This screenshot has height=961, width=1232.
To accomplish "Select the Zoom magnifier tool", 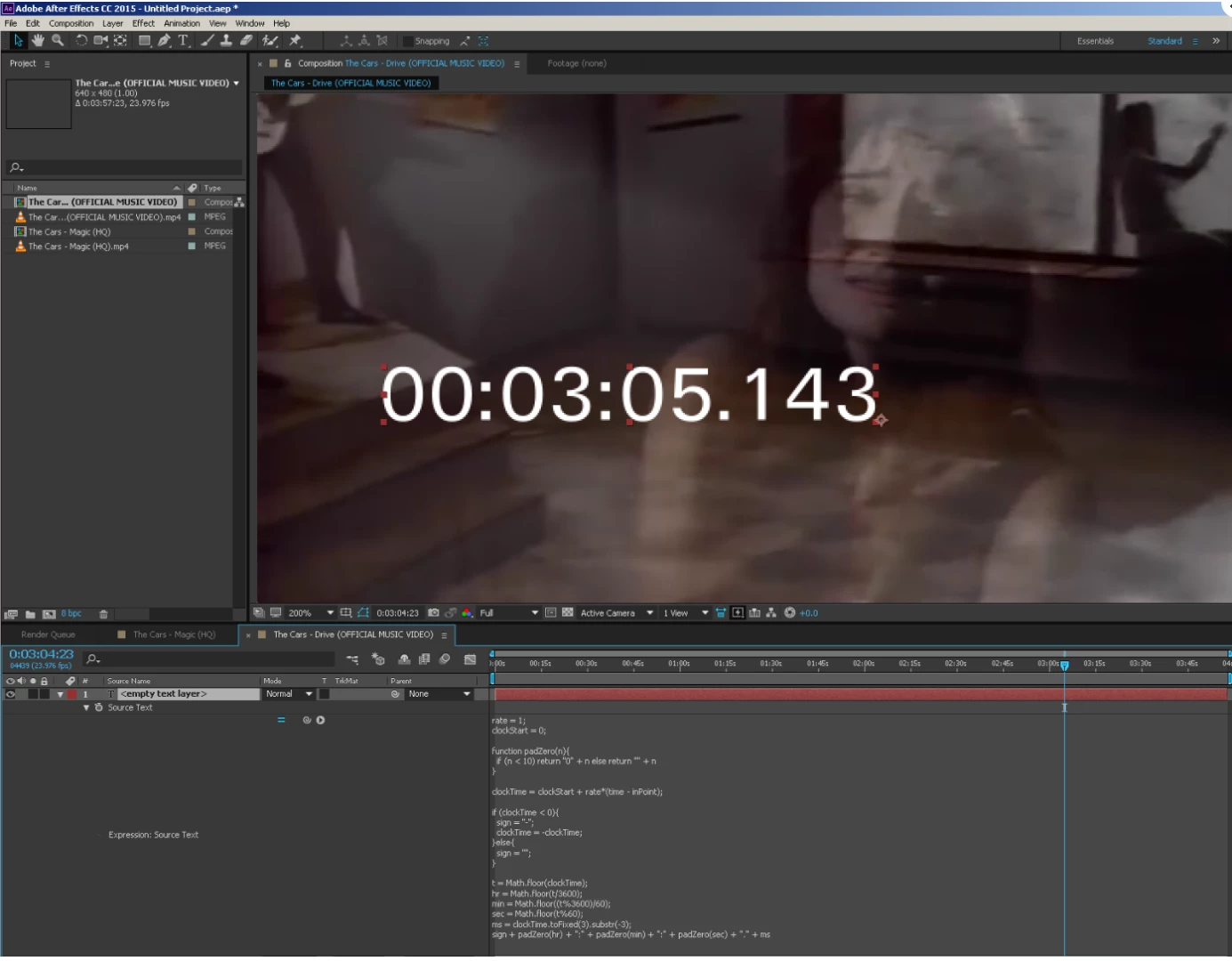I will pos(58,41).
